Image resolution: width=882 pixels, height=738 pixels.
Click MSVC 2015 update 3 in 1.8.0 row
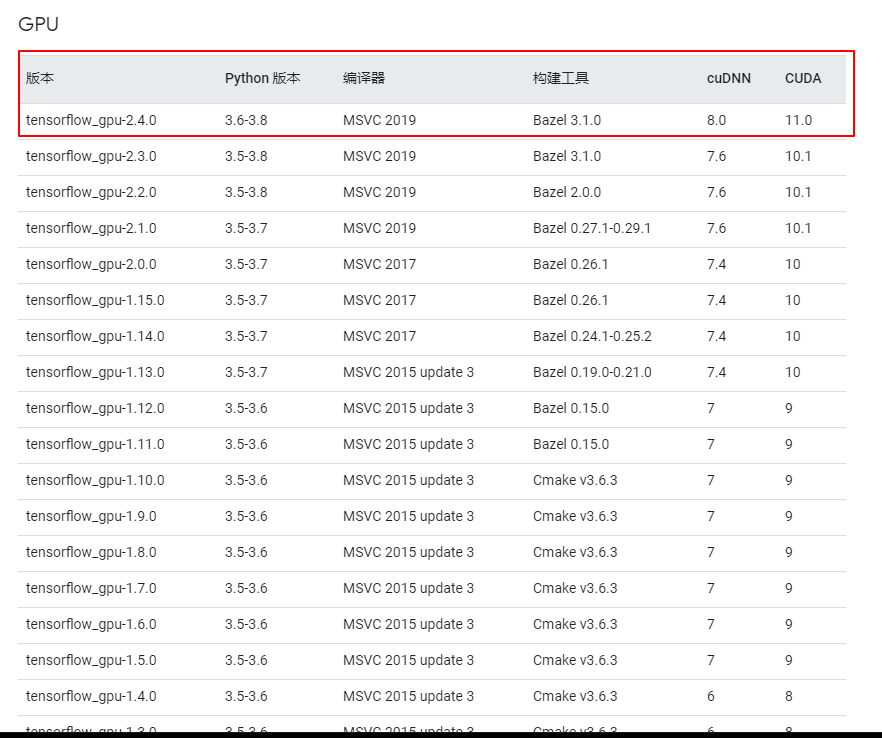coord(408,552)
